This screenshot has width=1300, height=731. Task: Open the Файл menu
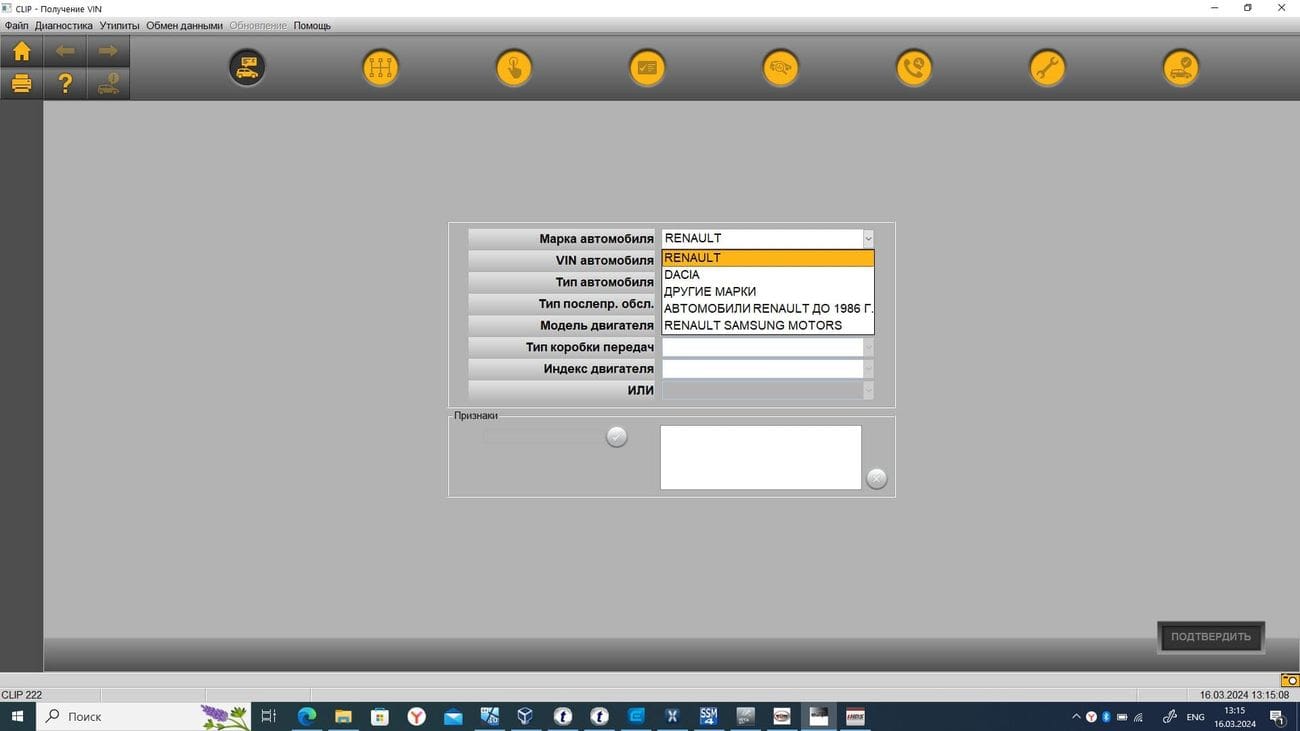(16, 25)
